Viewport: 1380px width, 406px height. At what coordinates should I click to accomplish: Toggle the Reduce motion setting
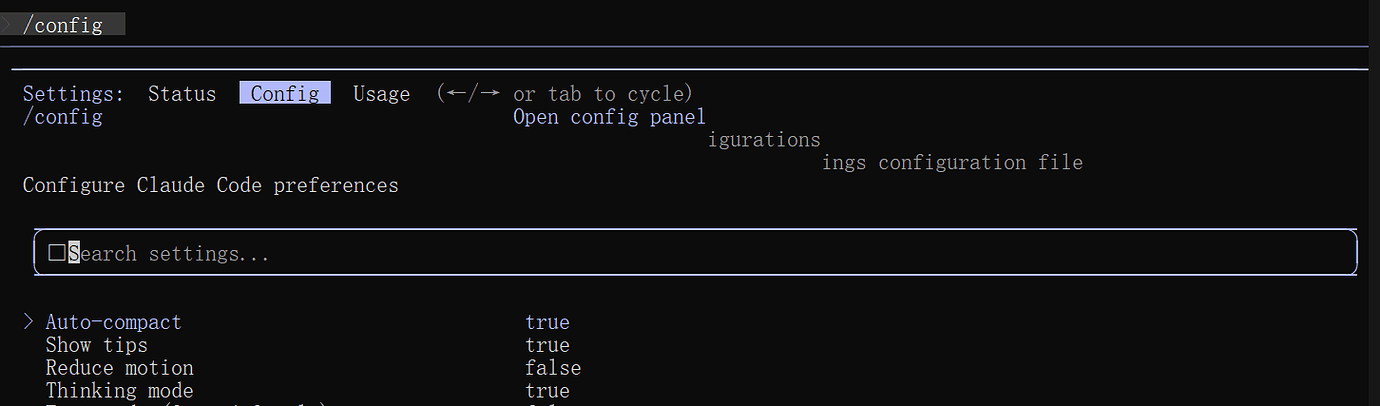[119, 368]
